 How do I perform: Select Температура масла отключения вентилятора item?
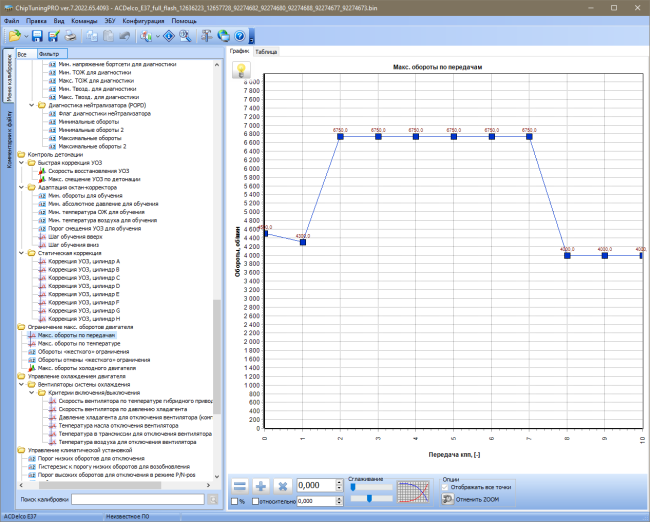(x=118, y=425)
